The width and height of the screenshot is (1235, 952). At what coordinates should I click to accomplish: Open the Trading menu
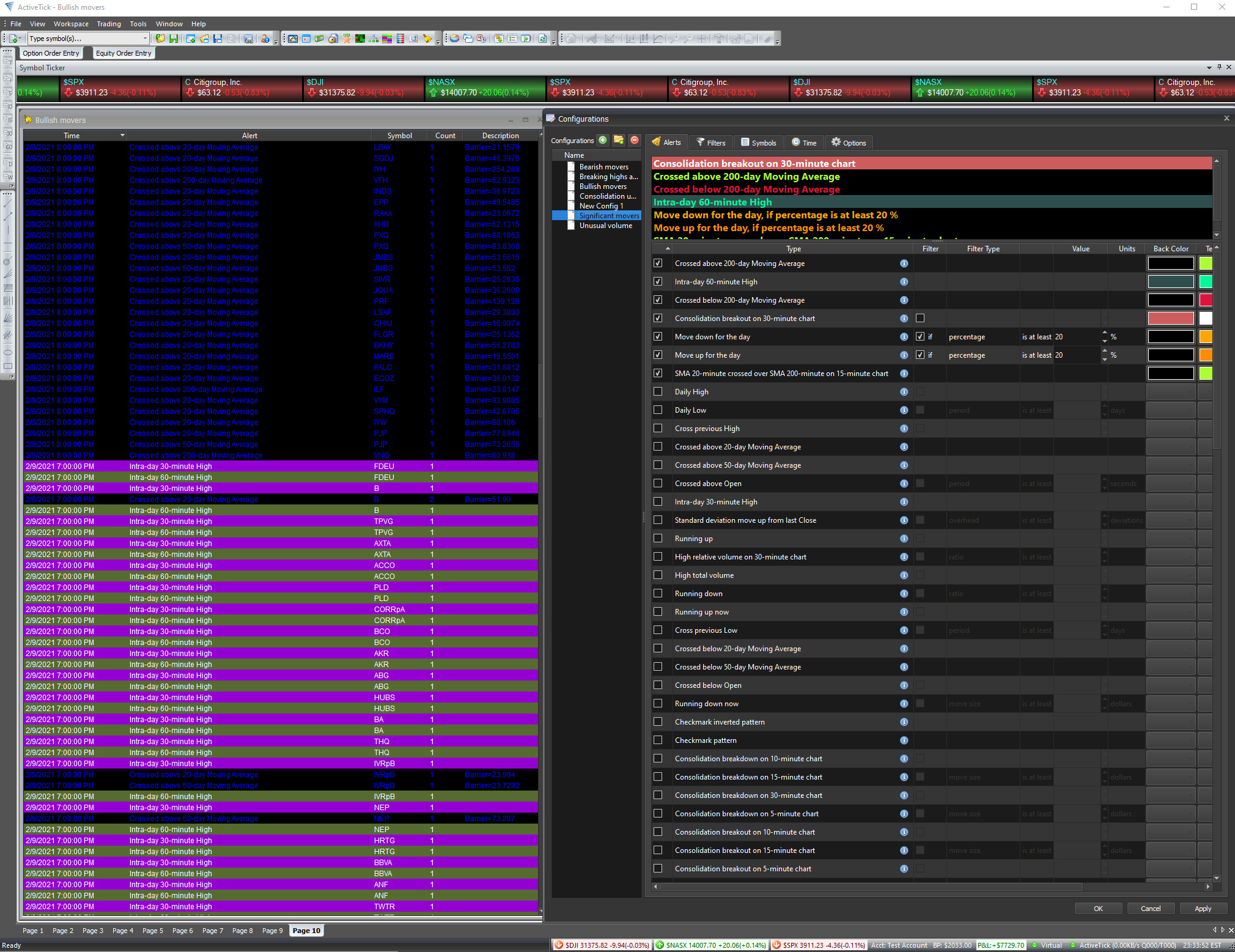click(x=109, y=24)
